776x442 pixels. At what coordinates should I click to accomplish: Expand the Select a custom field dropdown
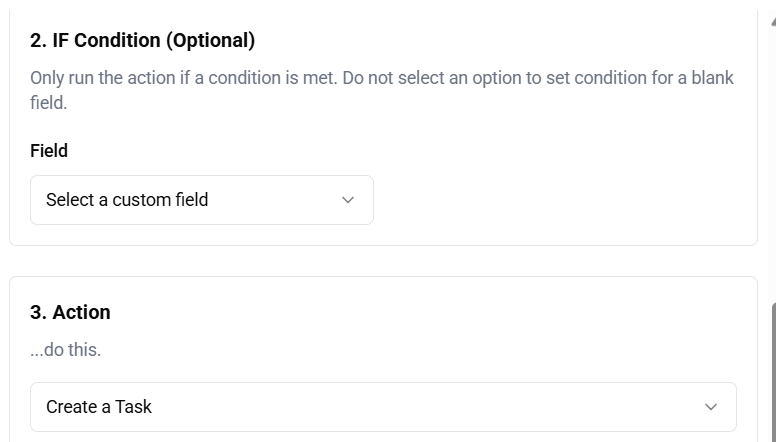[x=202, y=200]
